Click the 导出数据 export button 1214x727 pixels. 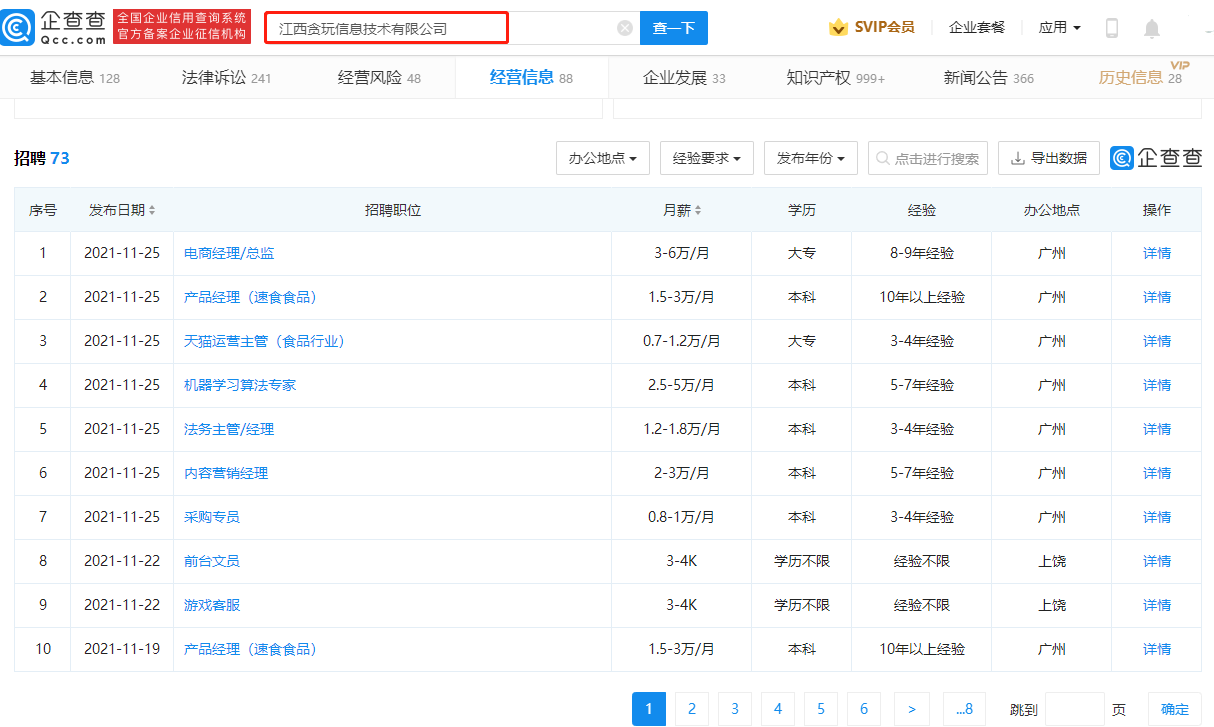pos(1048,158)
